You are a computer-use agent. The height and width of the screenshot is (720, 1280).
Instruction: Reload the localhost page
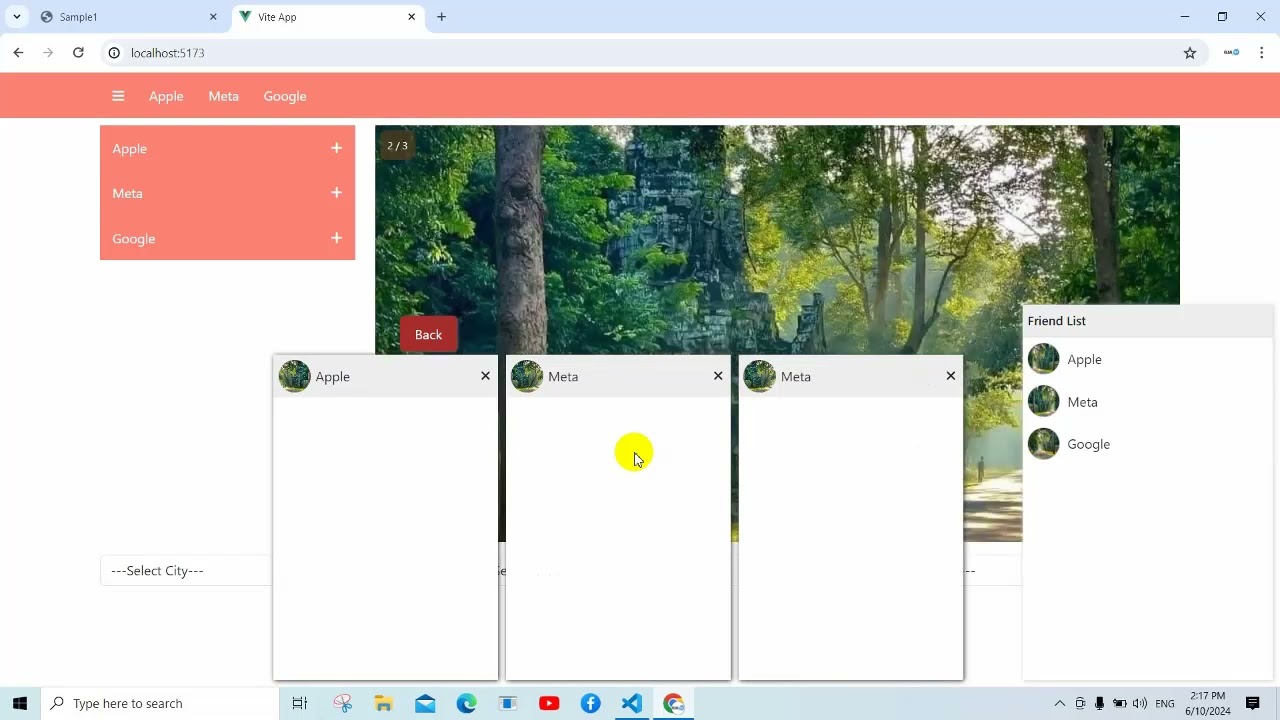pos(78,53)
